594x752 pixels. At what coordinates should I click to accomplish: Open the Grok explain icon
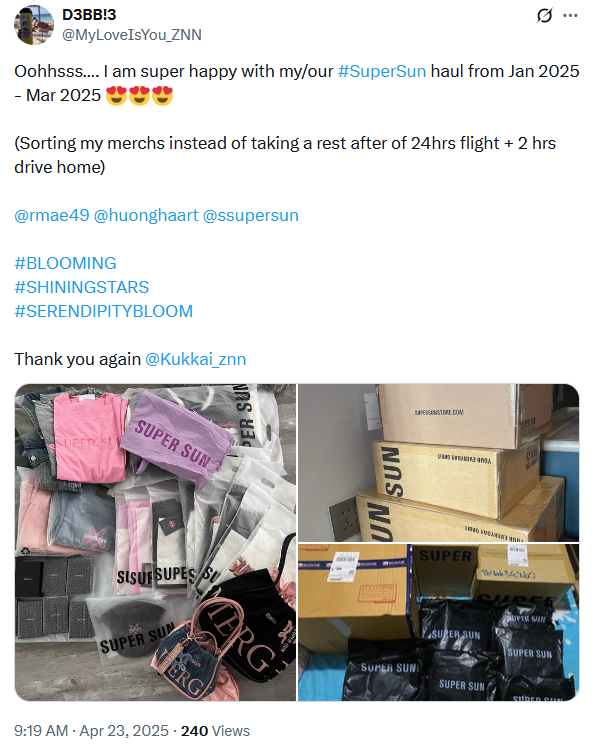544,15
